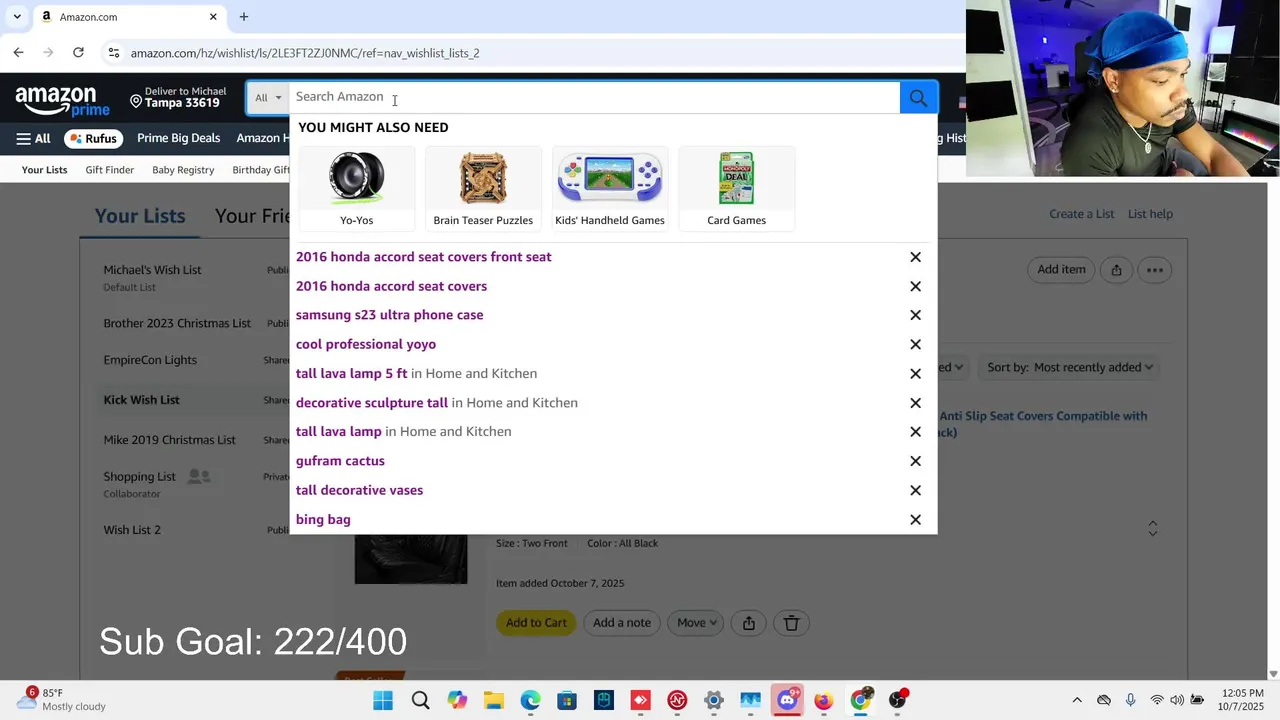The width and height of the screenshot is (1280, 720).
Task: Select Michael's Wish List
Action: tap(152, 270)
